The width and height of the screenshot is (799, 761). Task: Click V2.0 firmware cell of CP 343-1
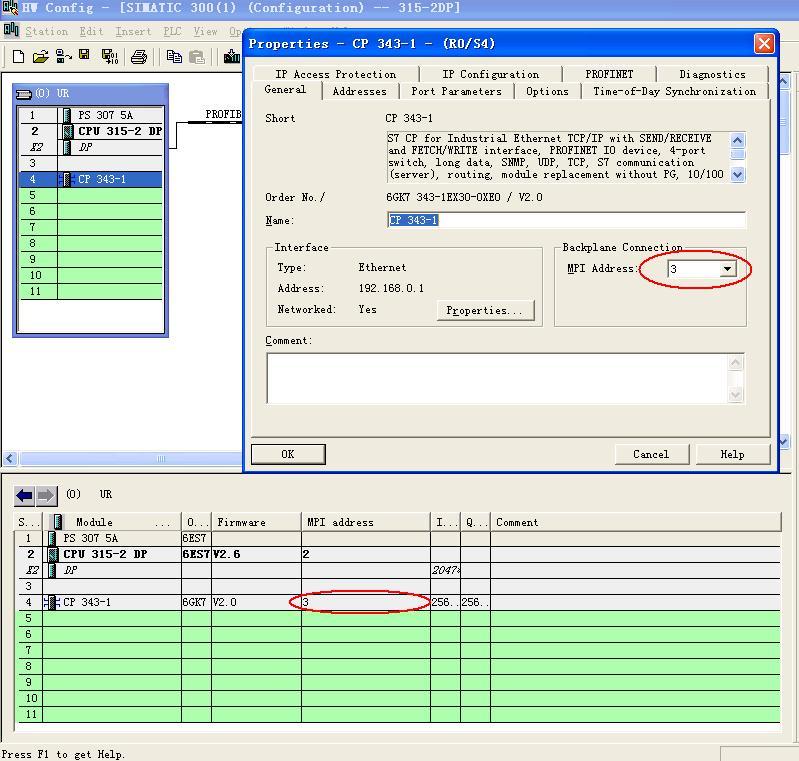[256, 602]
